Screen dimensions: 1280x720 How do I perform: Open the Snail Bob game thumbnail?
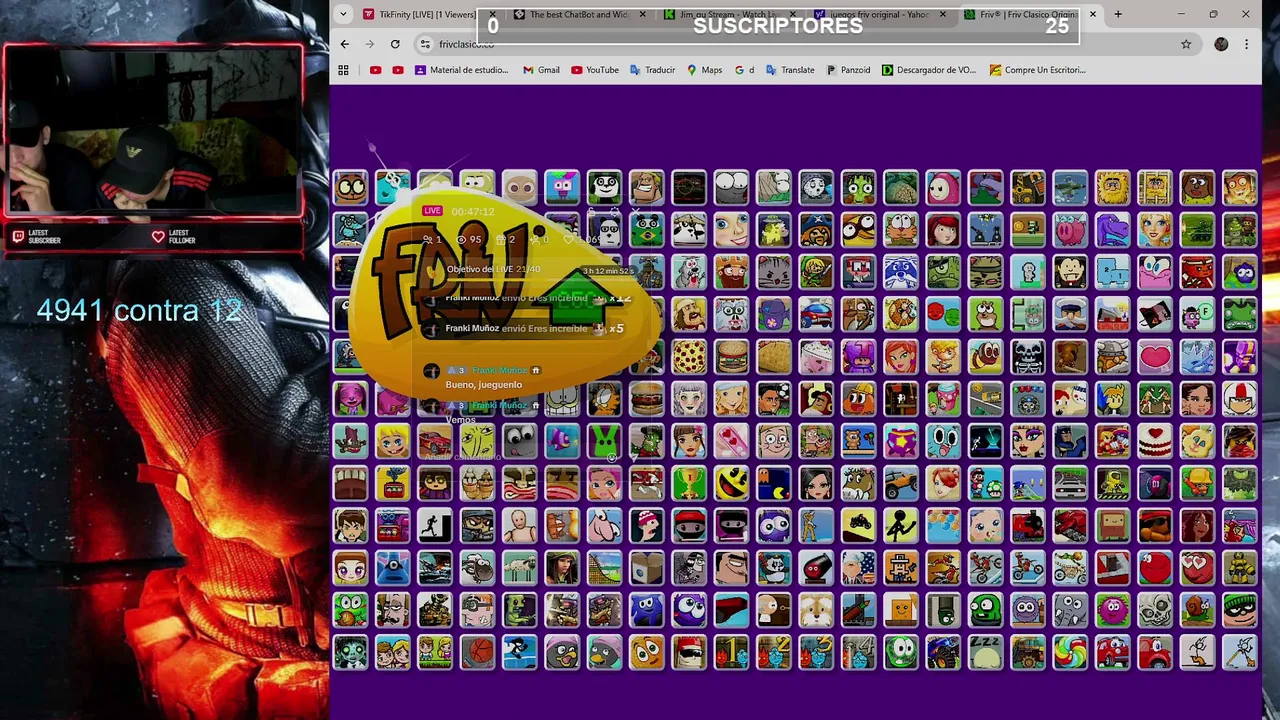click(x=1197, y=609)
